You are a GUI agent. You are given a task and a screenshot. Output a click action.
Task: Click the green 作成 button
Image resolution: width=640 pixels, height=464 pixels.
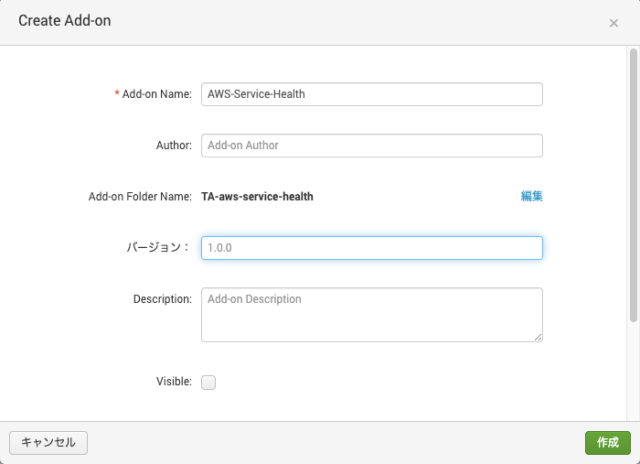click(608, 443)
